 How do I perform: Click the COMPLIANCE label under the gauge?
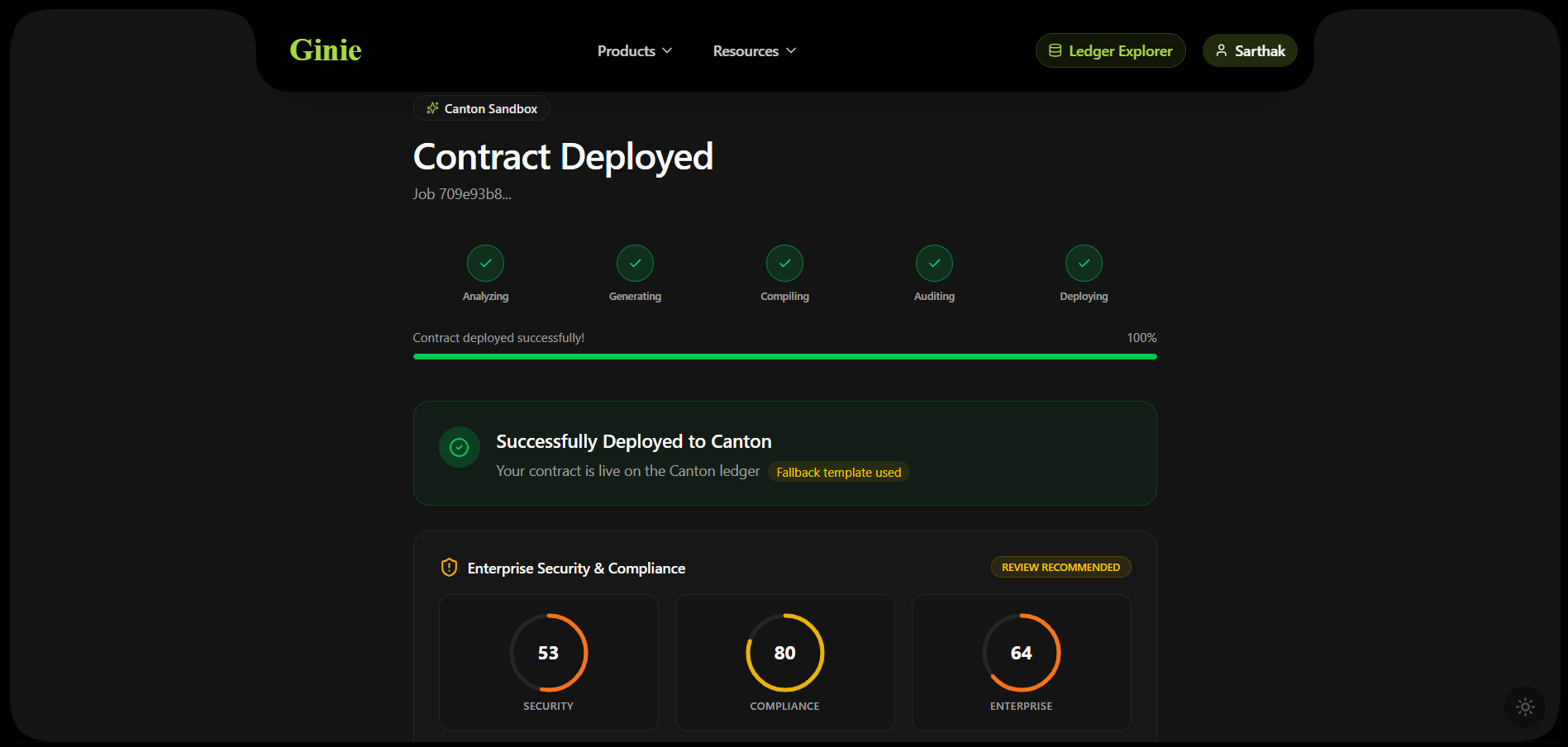pos(784,707)
